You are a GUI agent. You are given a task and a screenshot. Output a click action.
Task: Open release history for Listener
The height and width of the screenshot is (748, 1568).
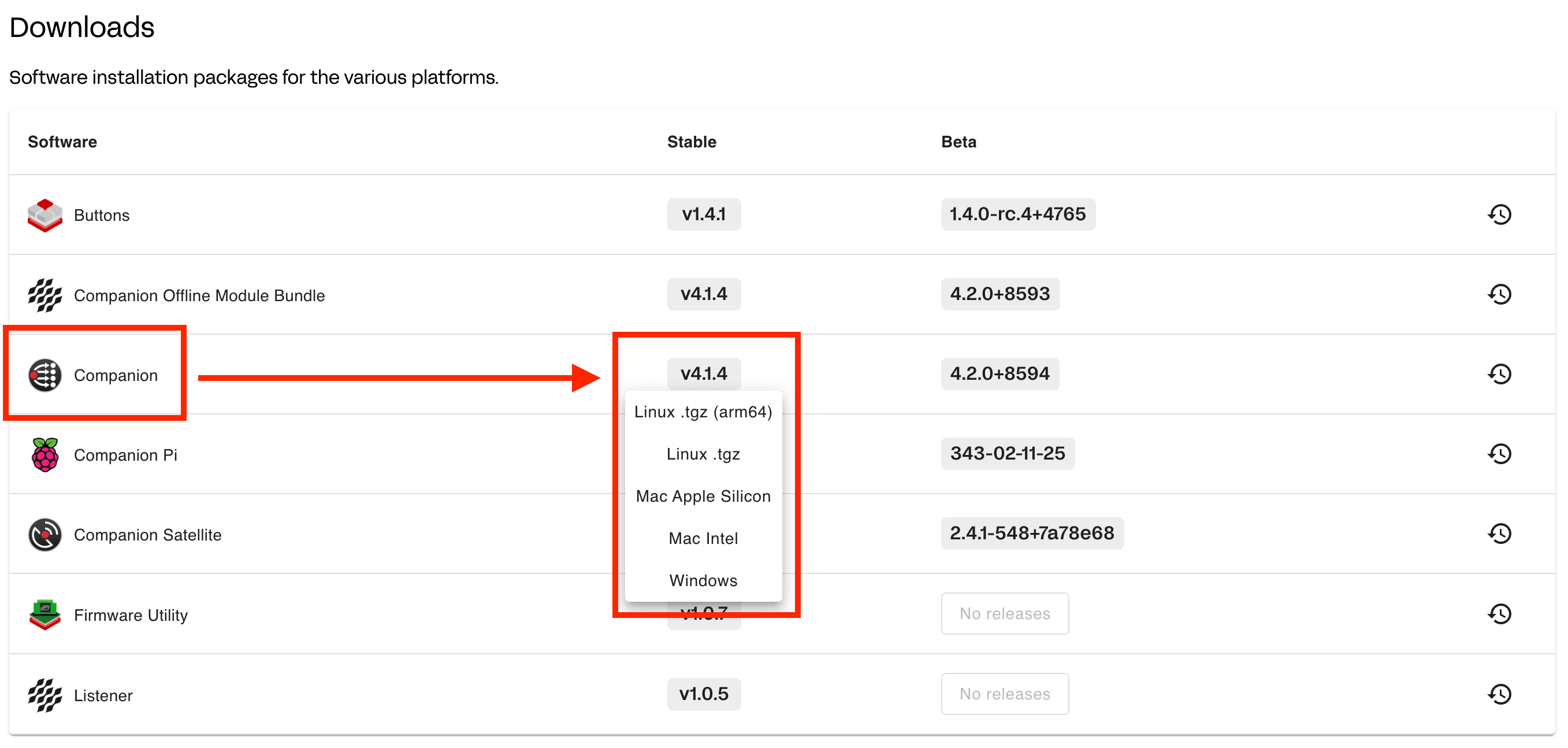(1499, 694)
